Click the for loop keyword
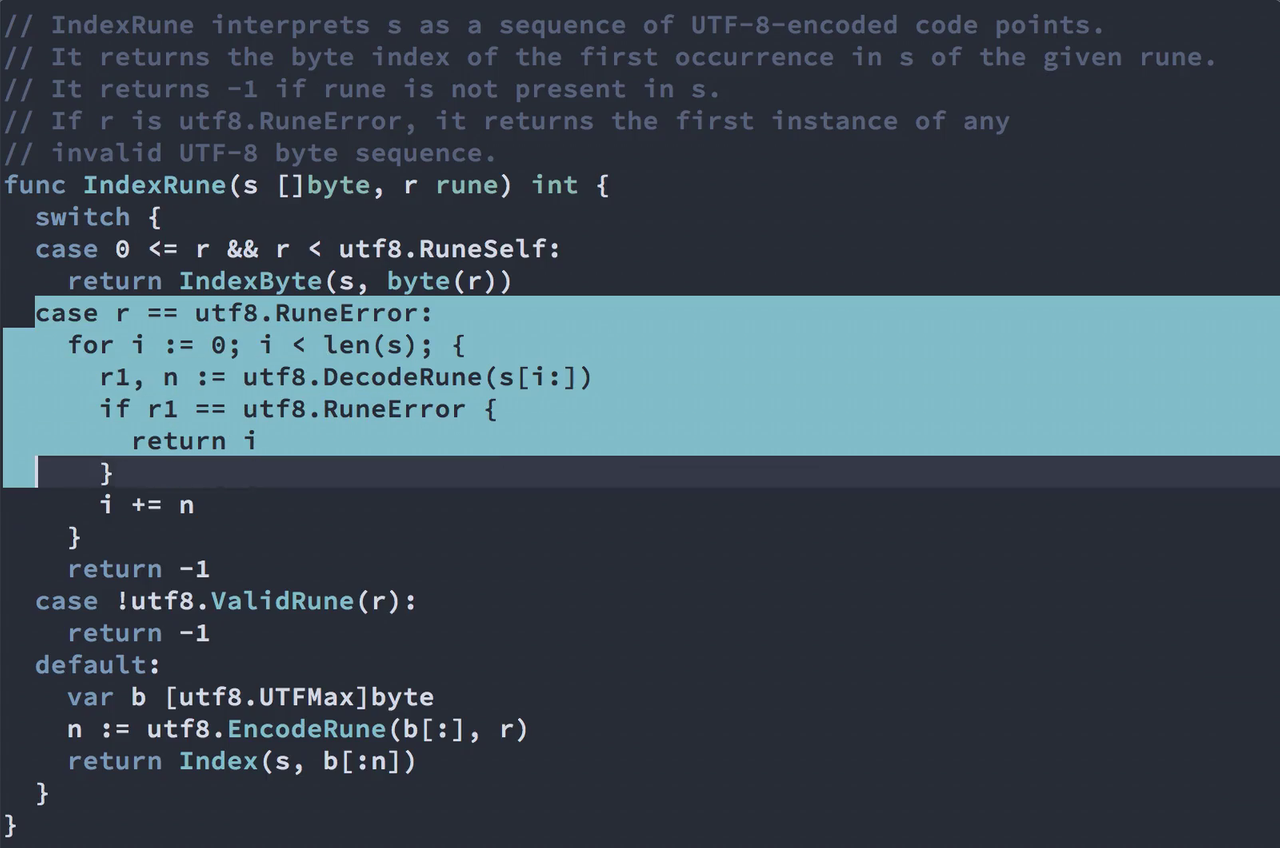This screenshot has width=1280, height=848. point(90,345)
